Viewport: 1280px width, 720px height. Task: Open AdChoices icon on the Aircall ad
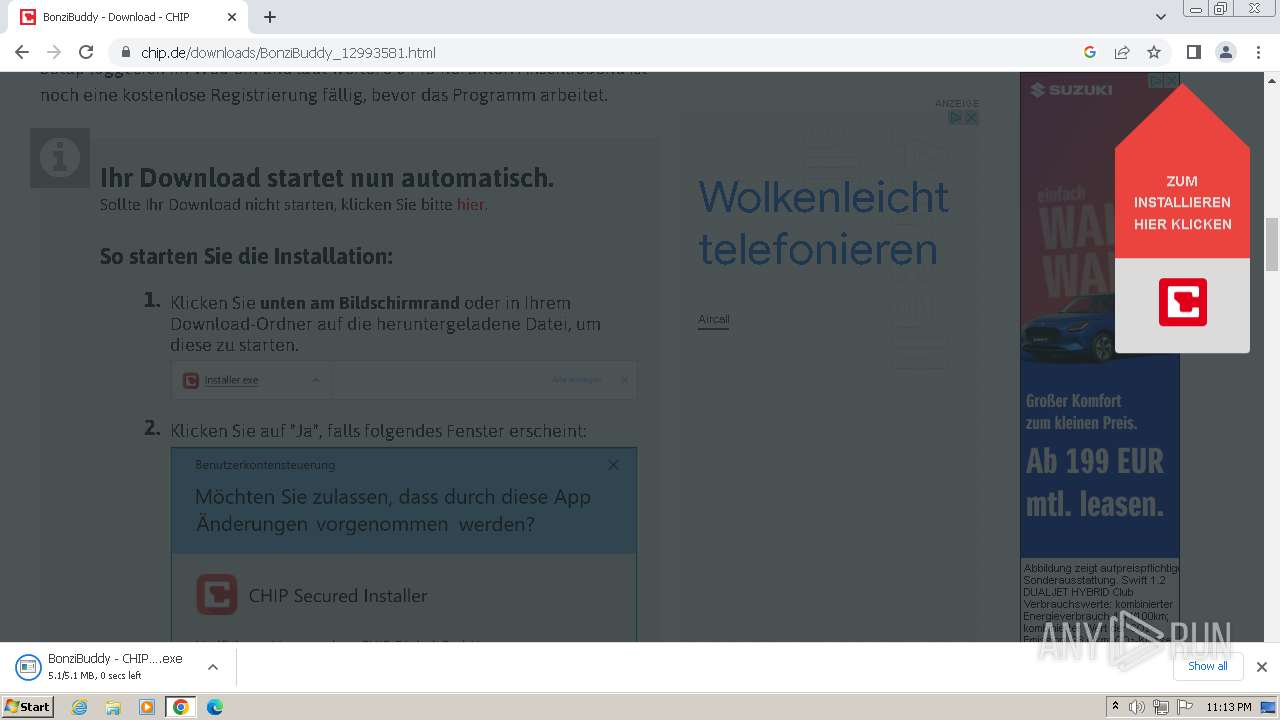coord(956,117)
